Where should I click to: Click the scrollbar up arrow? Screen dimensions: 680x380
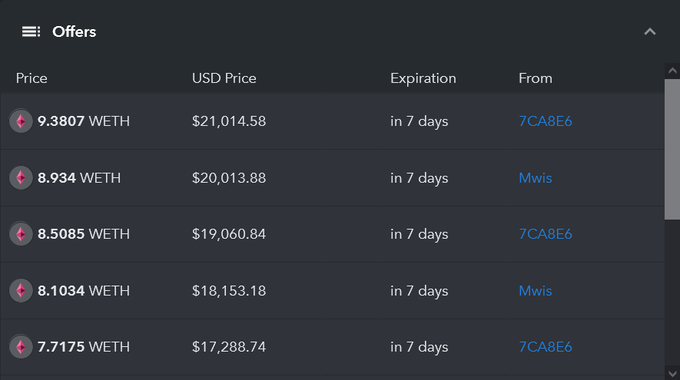[x=672, y=71]
